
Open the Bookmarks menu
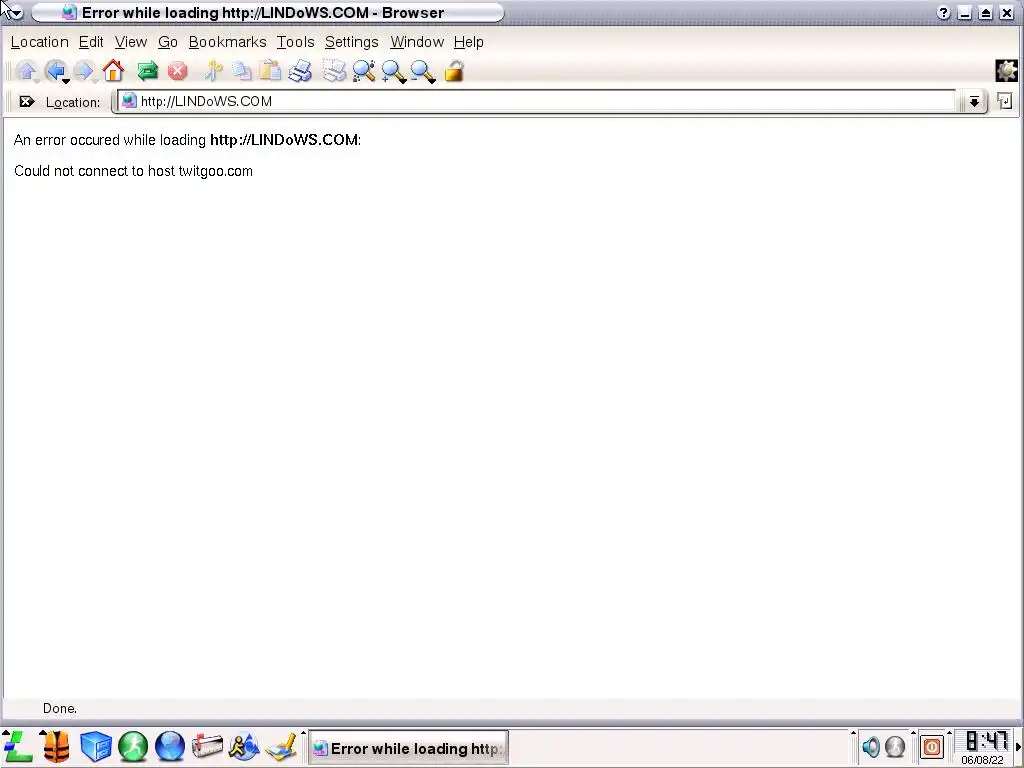pos(227,42)
